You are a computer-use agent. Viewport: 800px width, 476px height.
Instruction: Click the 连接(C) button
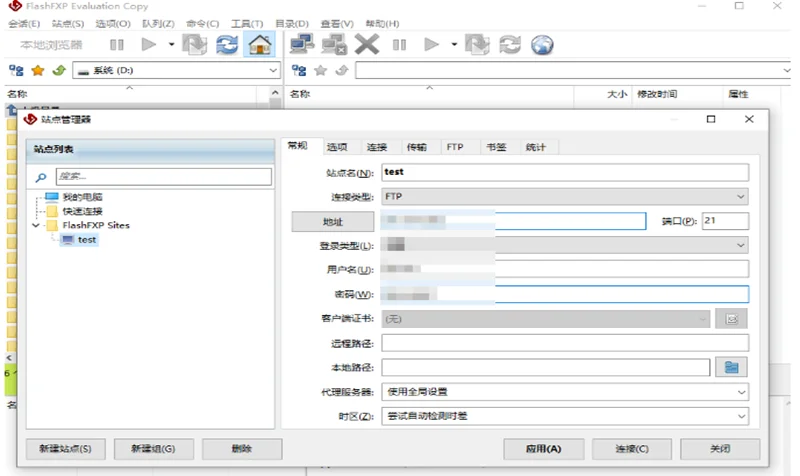(632, 449)
